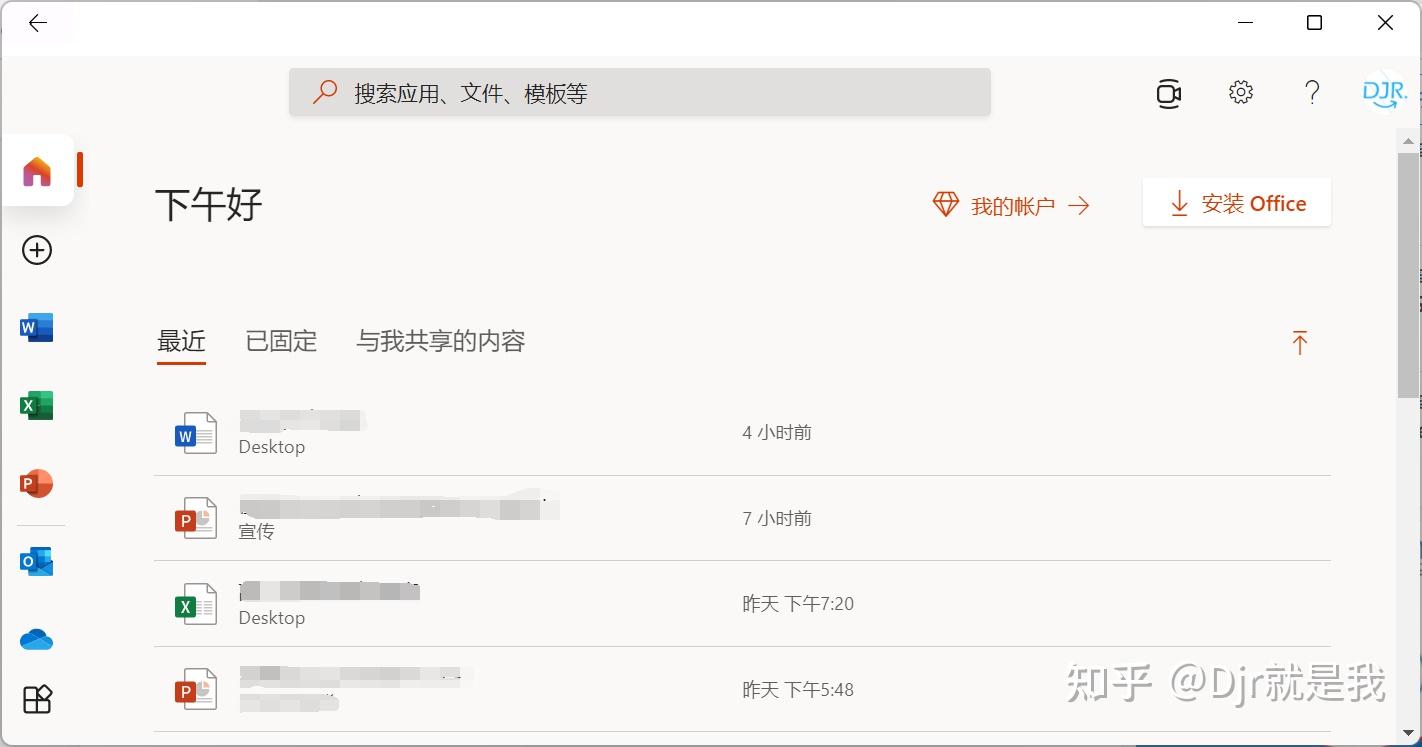Screen dimensions: 1422x747
Task: Open the DJR account profile avatar
Action: point(1385,93)
